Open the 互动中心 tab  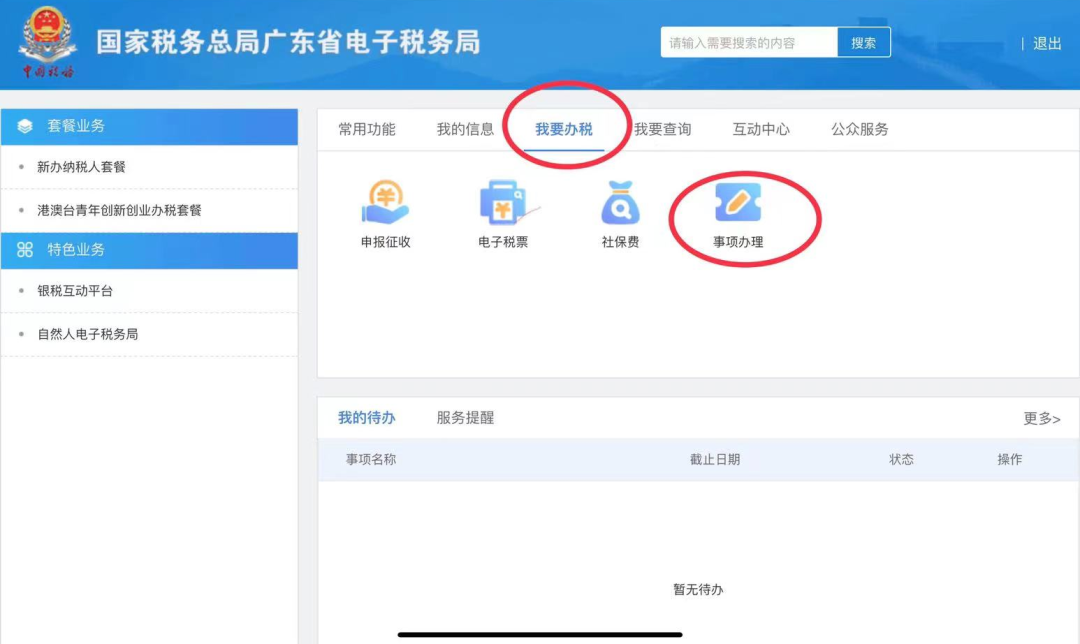(x=760, y=129)
